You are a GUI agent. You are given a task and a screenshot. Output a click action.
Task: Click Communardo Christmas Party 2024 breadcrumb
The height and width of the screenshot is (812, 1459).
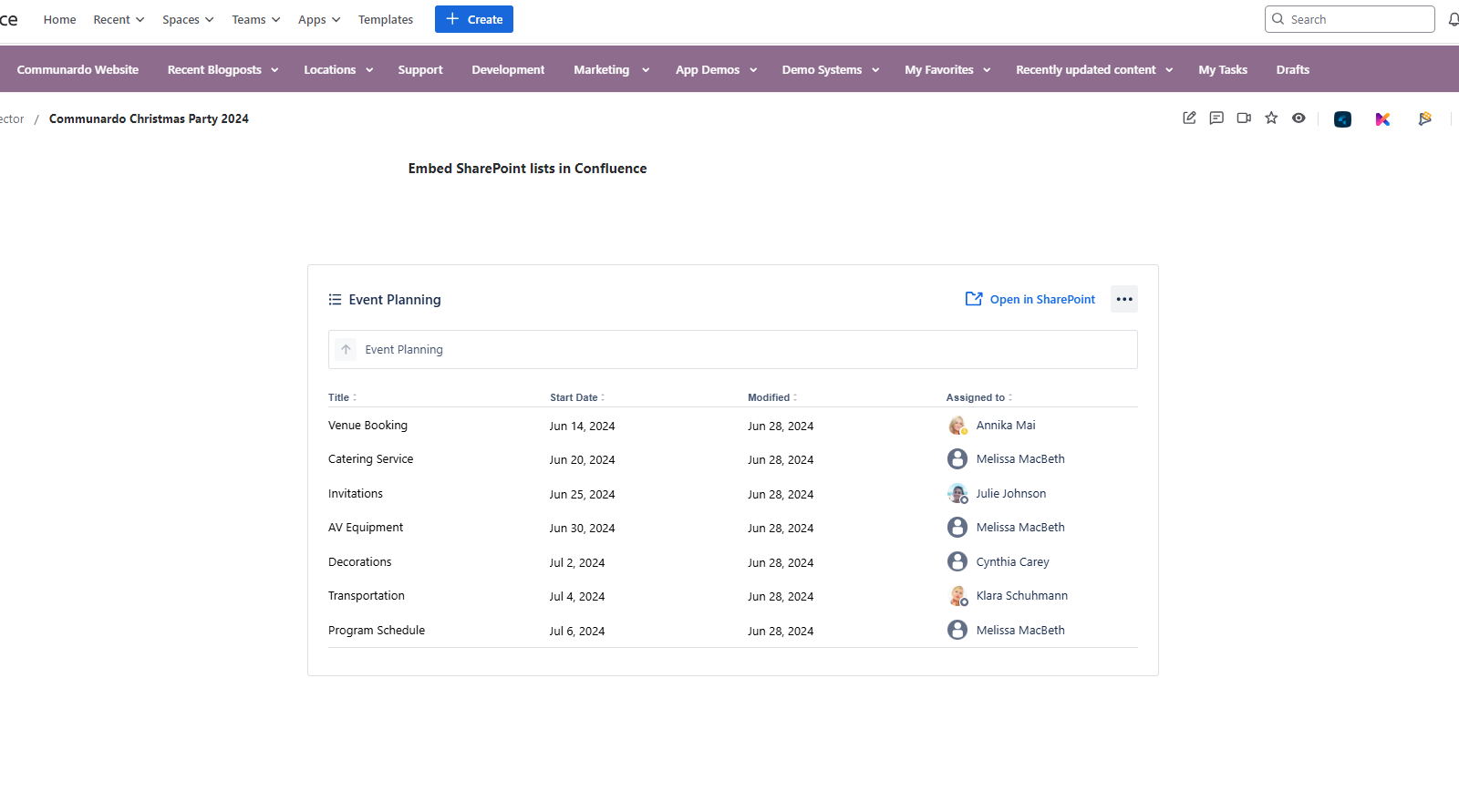(x=149, y=118)
